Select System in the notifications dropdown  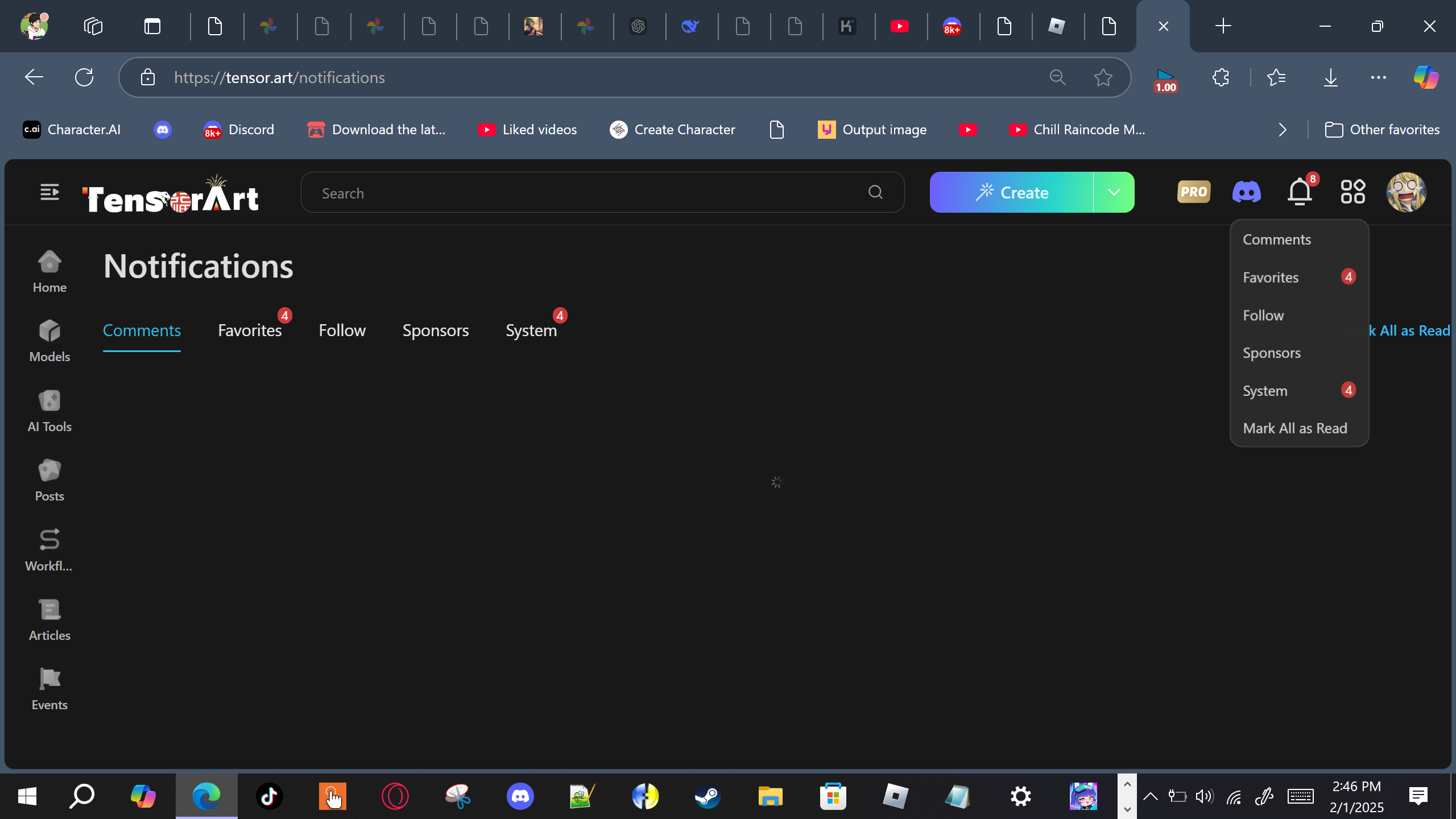point(1265,391)
